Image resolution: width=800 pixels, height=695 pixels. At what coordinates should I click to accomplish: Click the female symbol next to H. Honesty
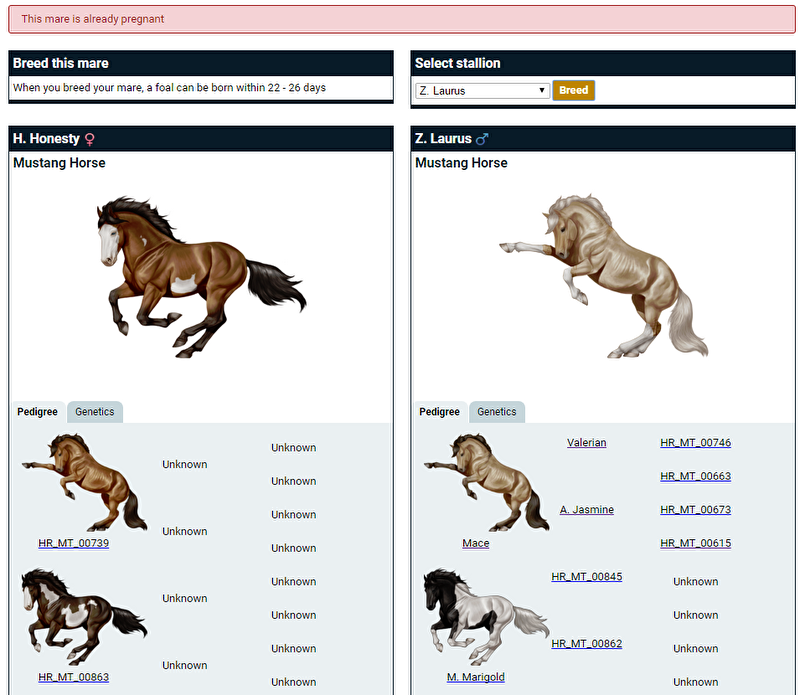pyautogui.click(x=90, y=139)
